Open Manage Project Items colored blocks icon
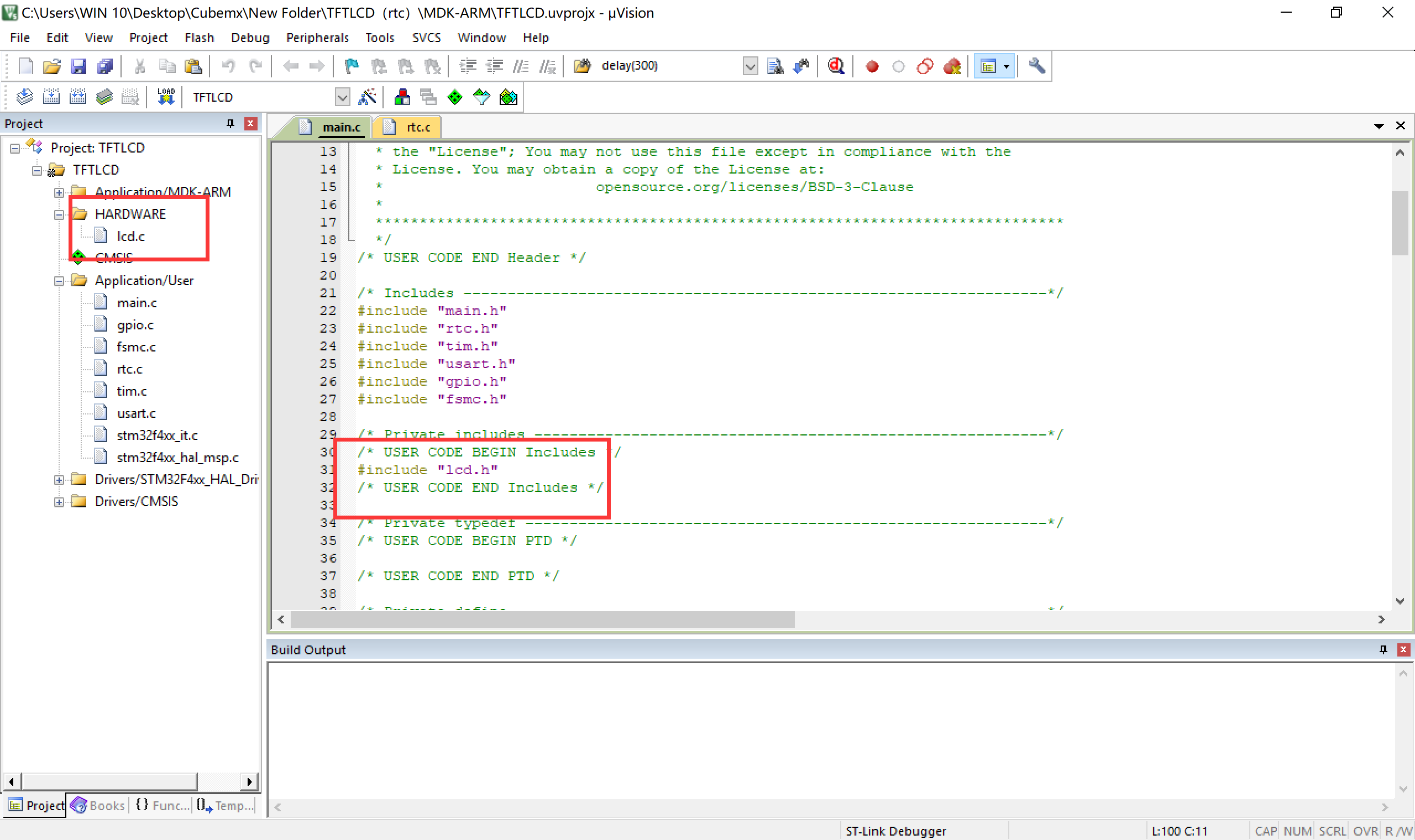This screenshot has width=1415, height=840. [402, 97]
